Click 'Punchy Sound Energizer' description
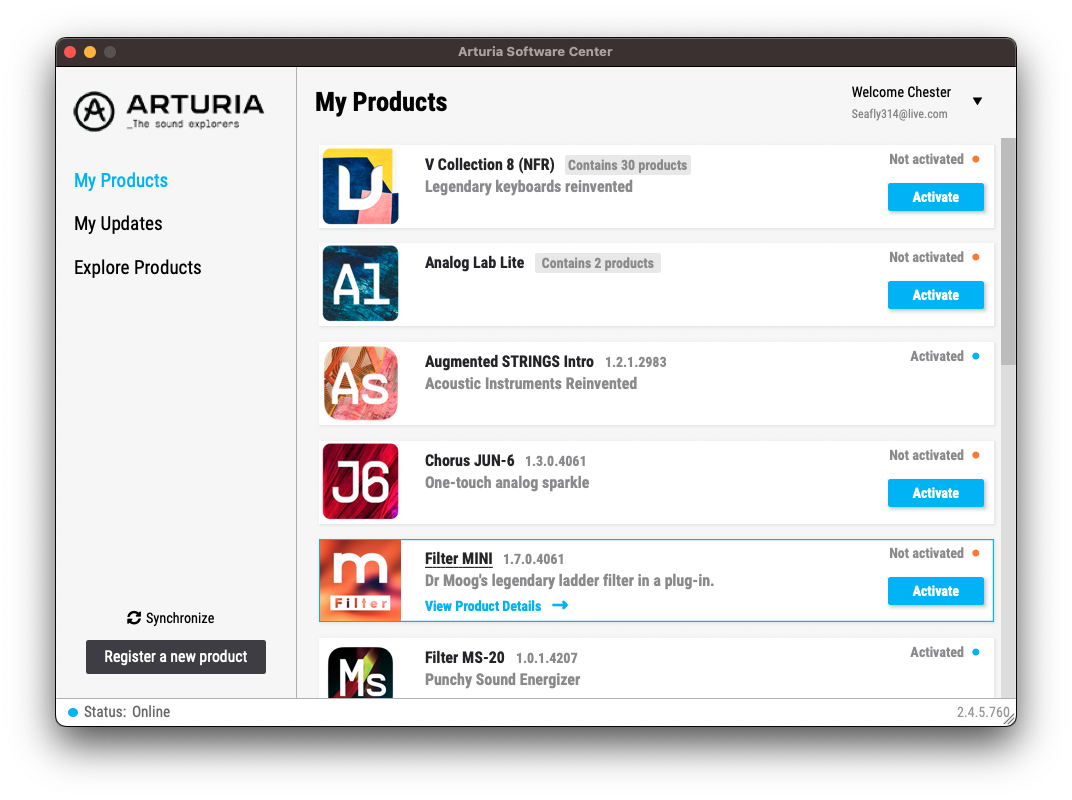Screen dimensions: 1072x800 (x=502, y=680)
